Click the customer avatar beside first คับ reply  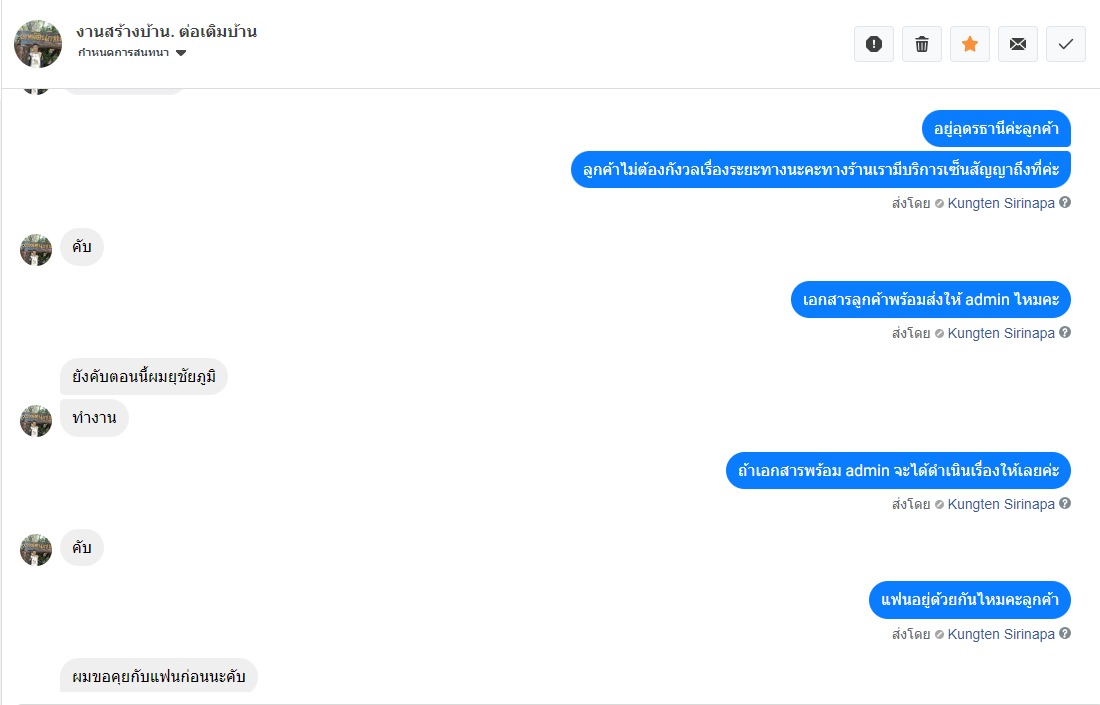click(36, 250)
